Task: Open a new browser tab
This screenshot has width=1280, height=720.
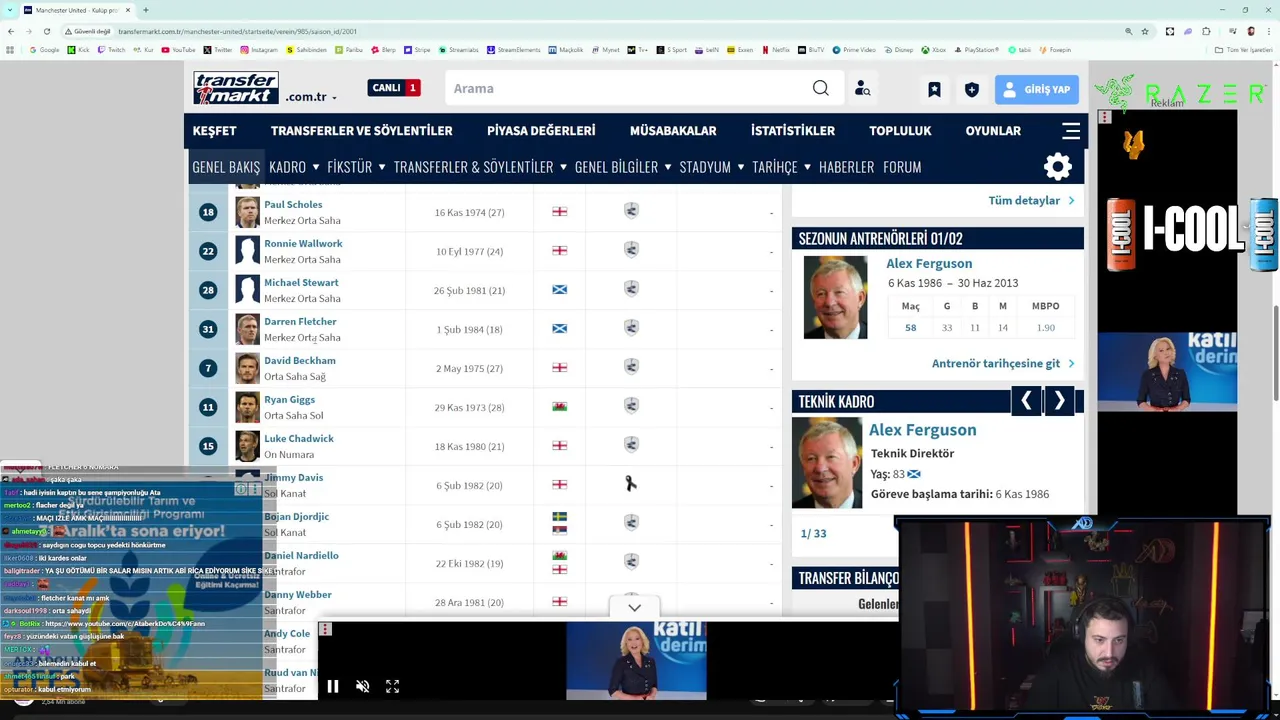Action: point(145,10)
